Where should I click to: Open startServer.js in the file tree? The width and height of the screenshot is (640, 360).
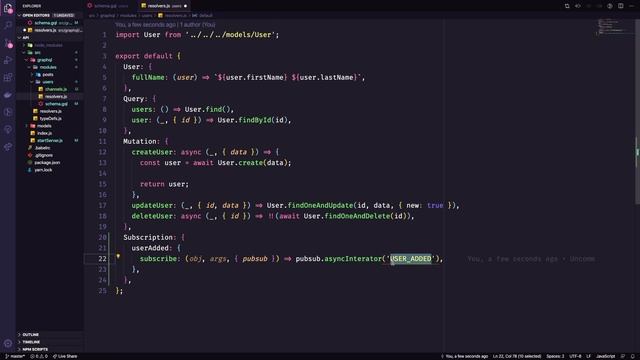(x=49, y=140)
